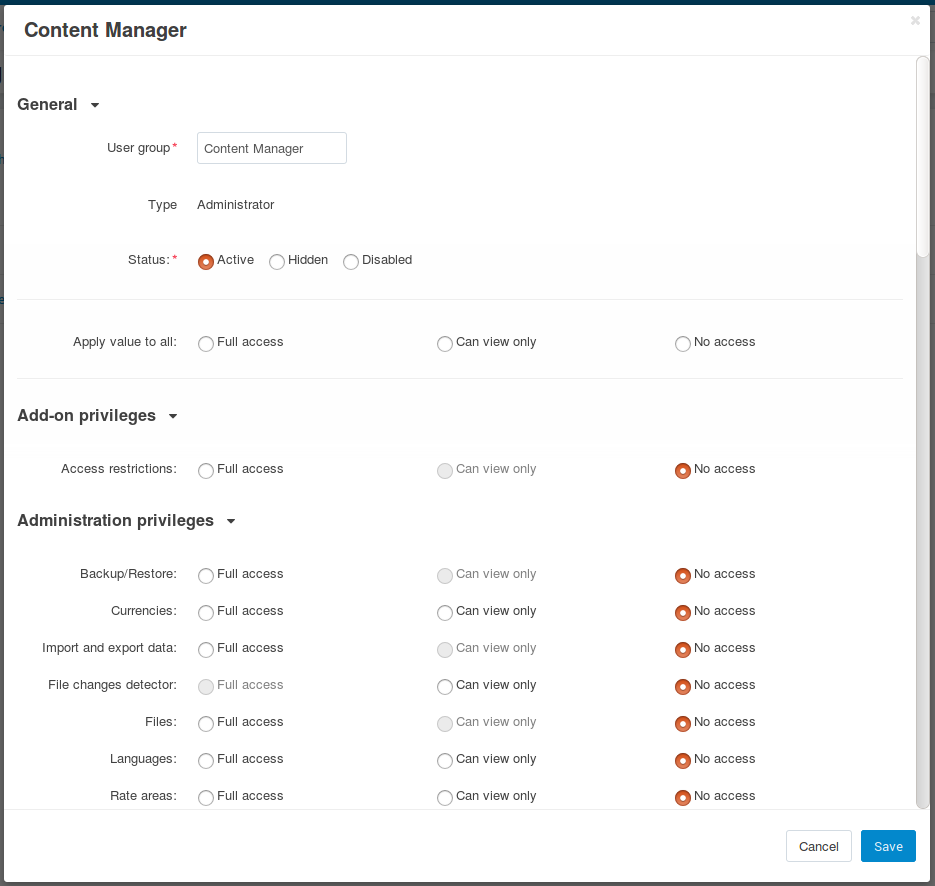Choose Active status radio

pyautogui.click(x=206, y=262)
